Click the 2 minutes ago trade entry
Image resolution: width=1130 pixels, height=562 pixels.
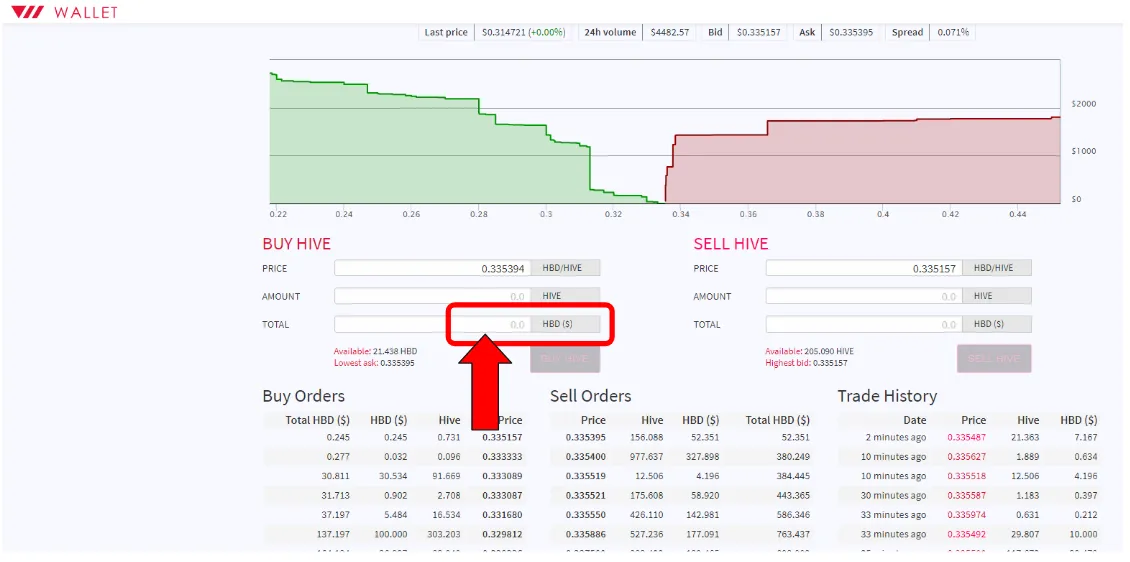pyautogui.click(x=895, y=437)
